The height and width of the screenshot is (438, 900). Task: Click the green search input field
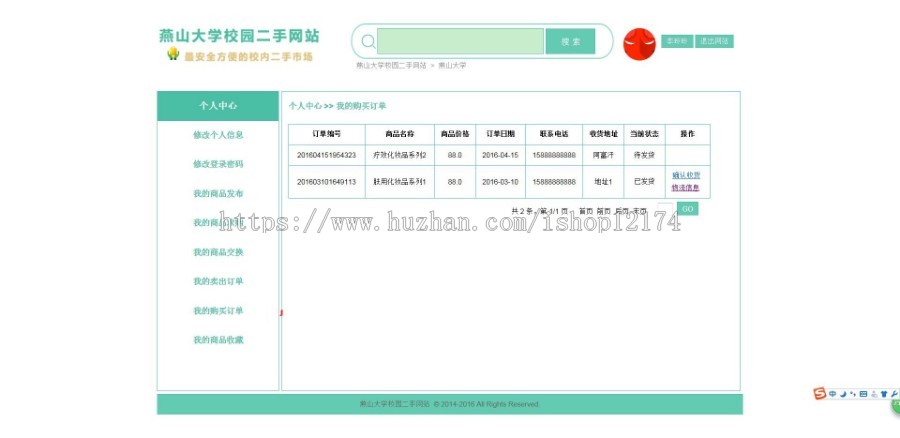tap(460, 41)
